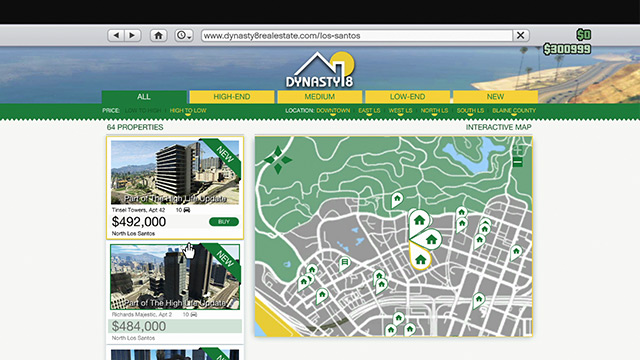Filter location by Downtown
The height and width of the screenshot is (360, 640).
click(x=333, y=111)
